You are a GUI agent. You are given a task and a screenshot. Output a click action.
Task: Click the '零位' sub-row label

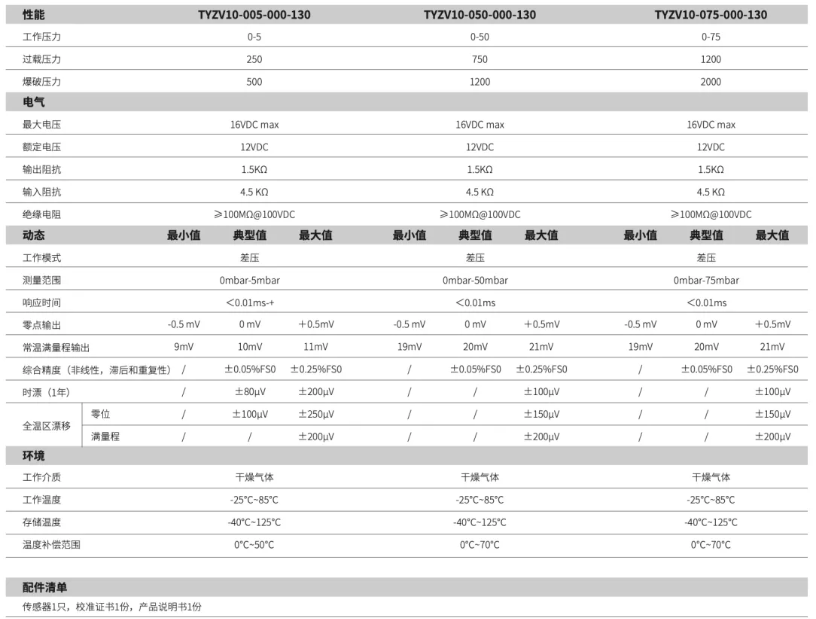[100, 414]
